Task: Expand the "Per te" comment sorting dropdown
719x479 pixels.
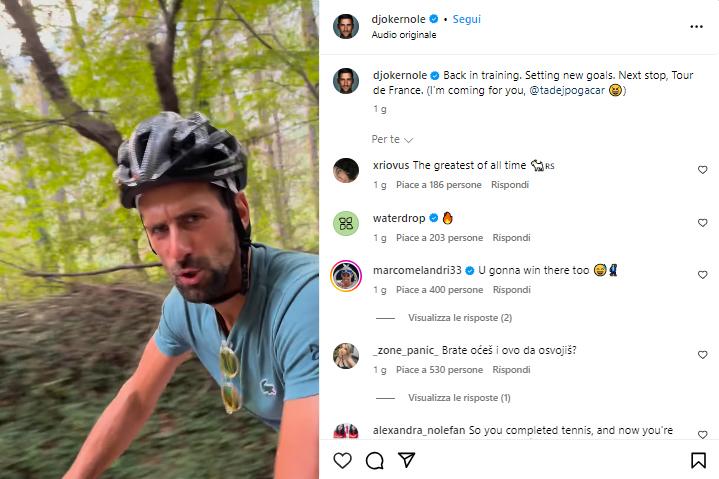Action: coord(392,139)
